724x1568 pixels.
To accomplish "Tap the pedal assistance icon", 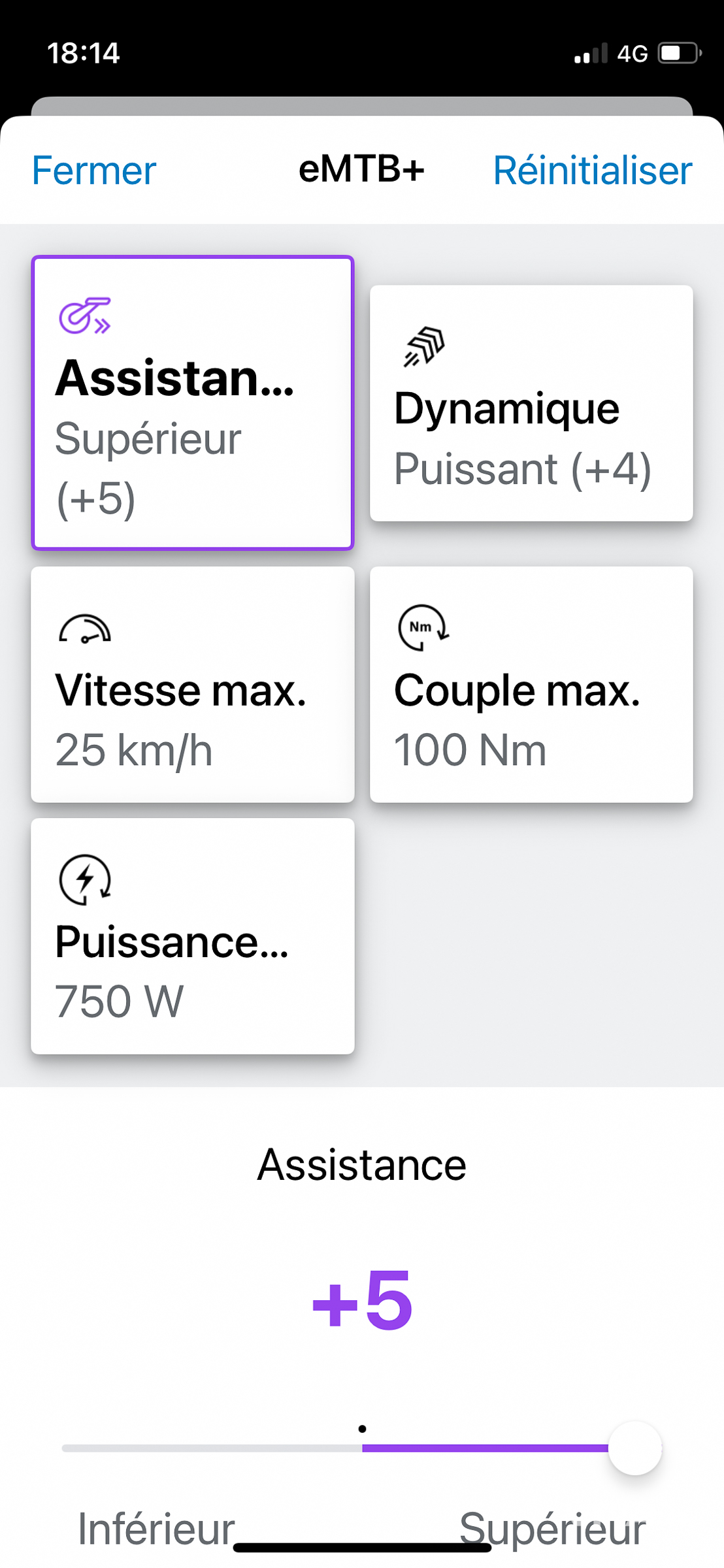I will 85,316.
